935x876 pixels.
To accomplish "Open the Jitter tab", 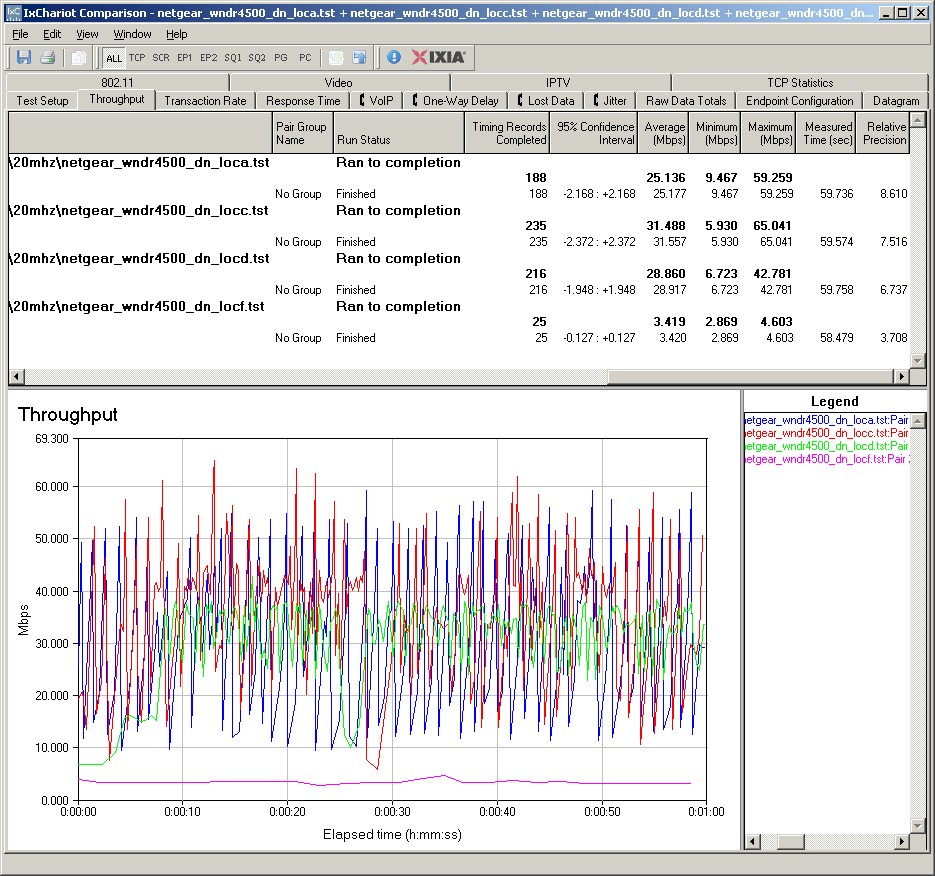I will (x=610, y=101).
